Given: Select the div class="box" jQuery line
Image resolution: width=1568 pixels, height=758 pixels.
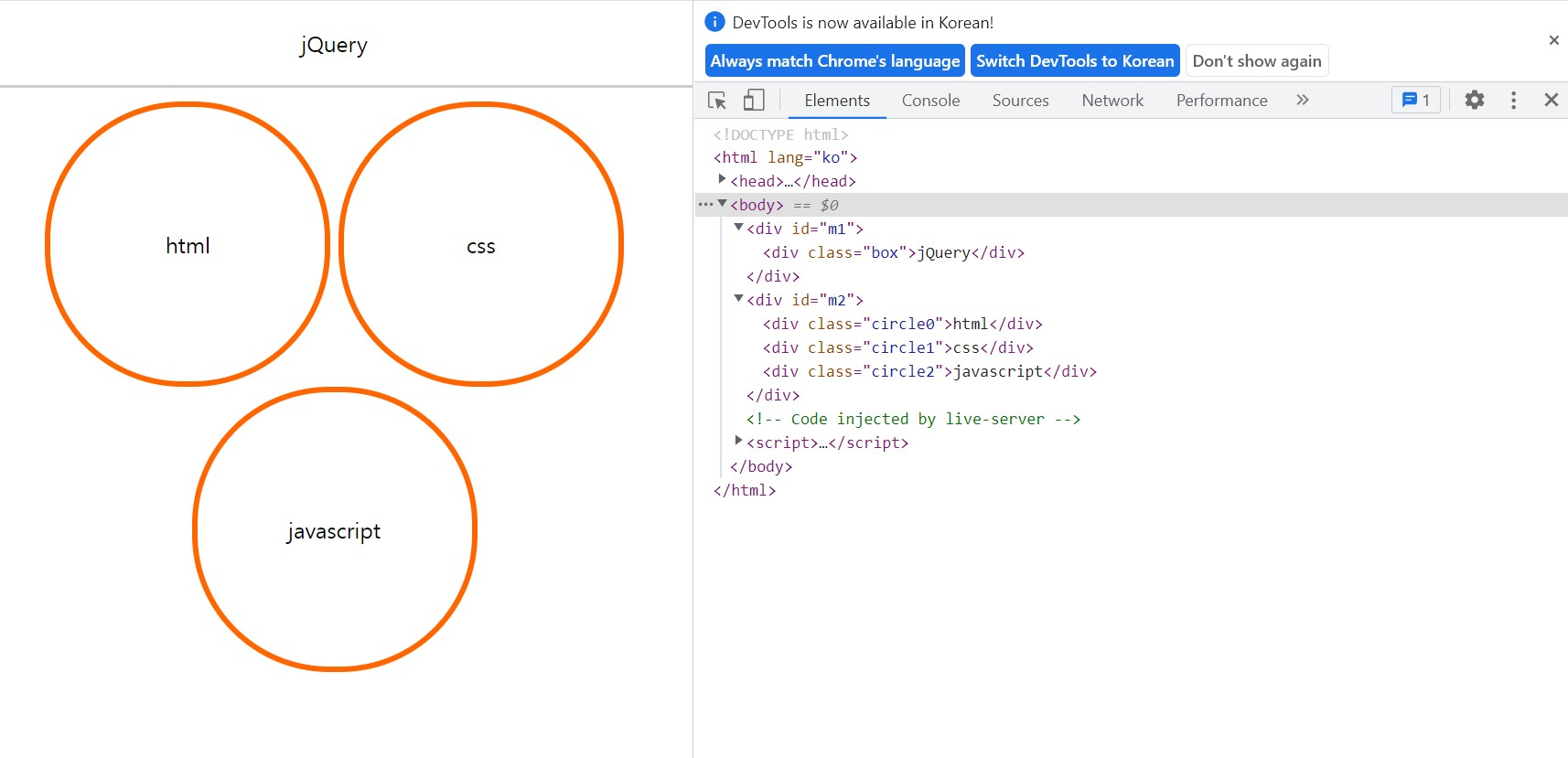Looking at the screenshot, I should pyautogui.click(x=894, y=252).
